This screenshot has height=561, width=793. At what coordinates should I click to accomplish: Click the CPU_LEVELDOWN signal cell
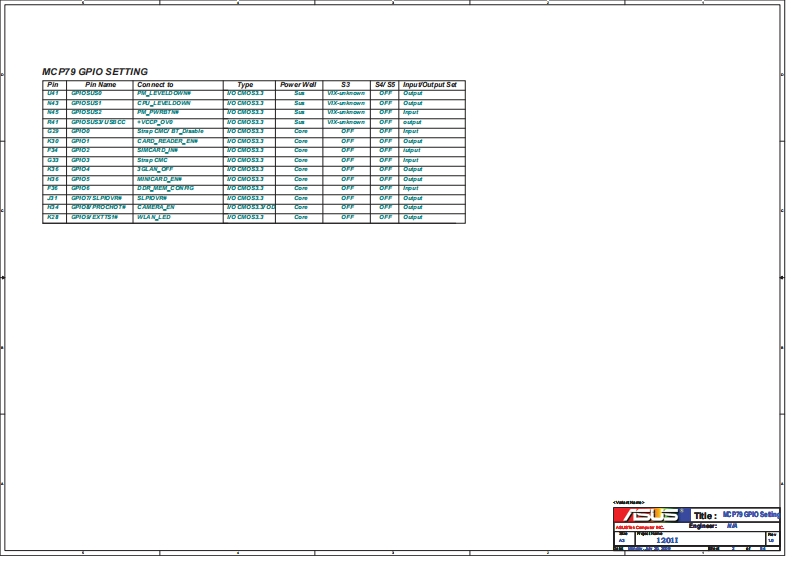tap(164, 103)
